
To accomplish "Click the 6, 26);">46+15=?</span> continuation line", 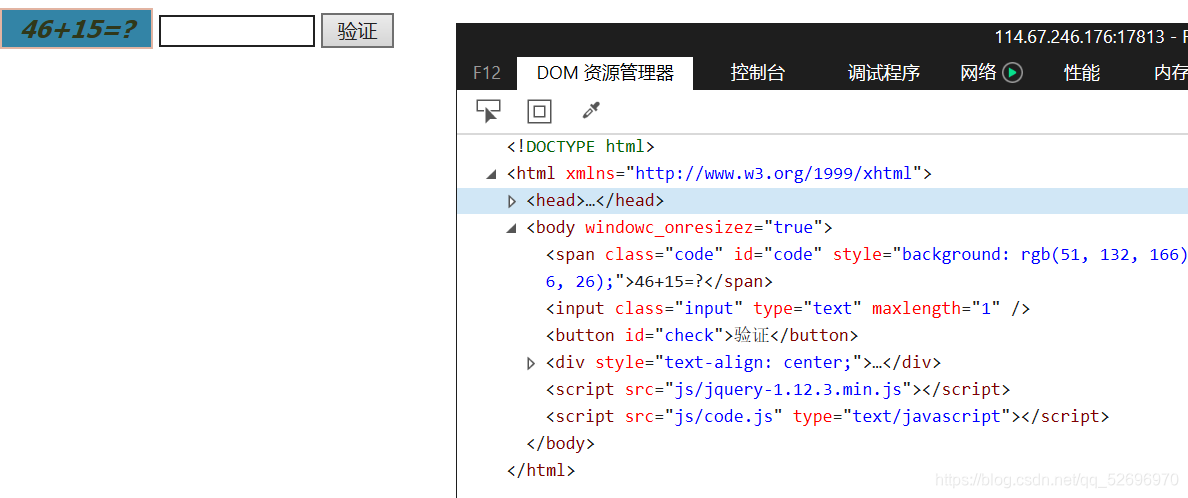I will tap(659, 282).
